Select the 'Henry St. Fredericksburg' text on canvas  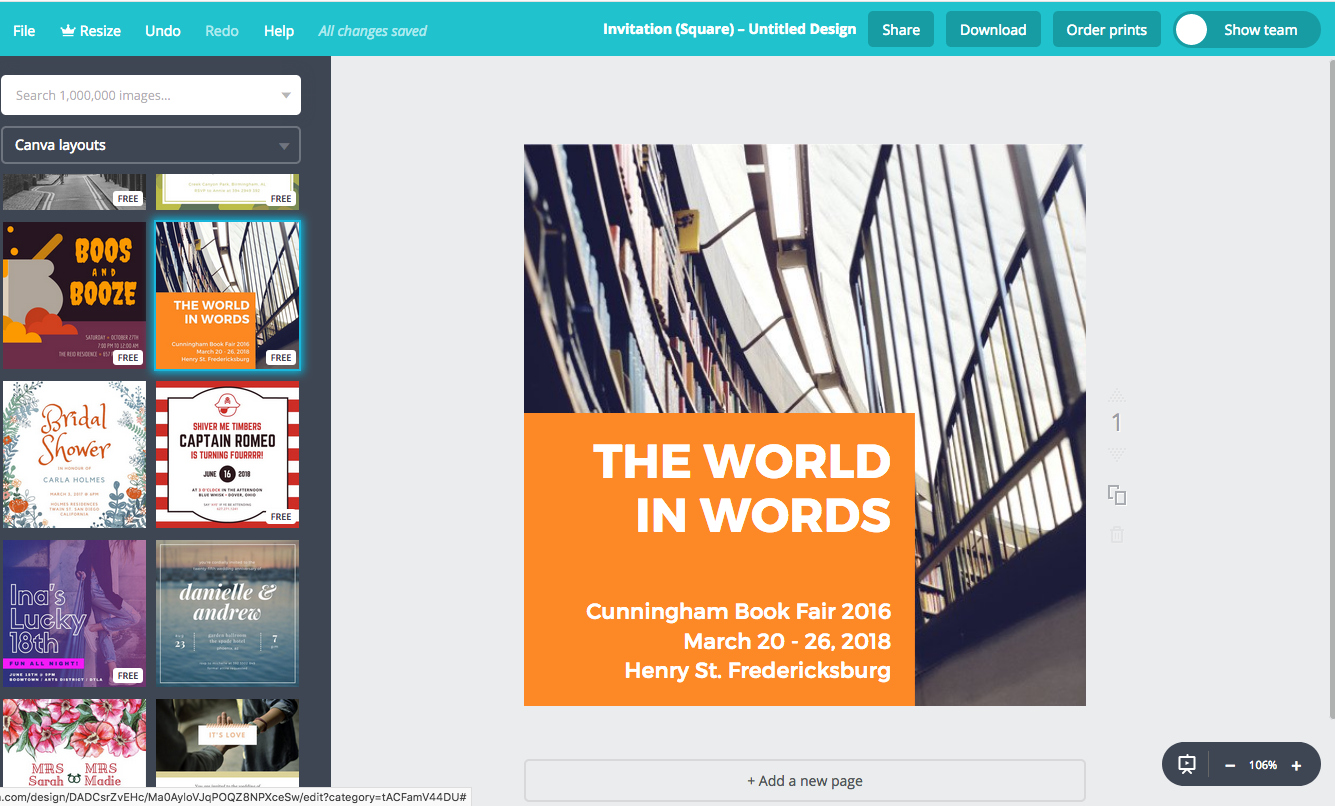(757, 670)
